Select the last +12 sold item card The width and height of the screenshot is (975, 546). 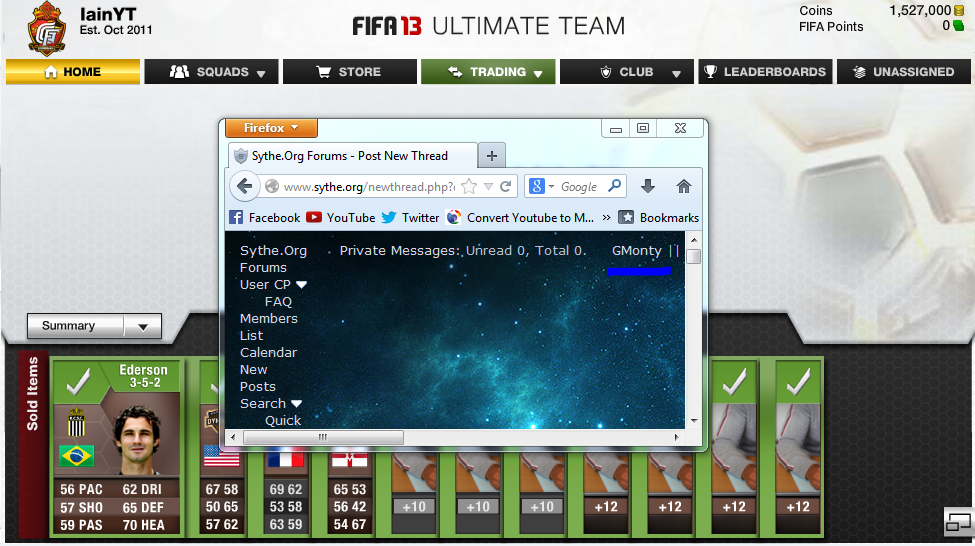pos(798,447)
